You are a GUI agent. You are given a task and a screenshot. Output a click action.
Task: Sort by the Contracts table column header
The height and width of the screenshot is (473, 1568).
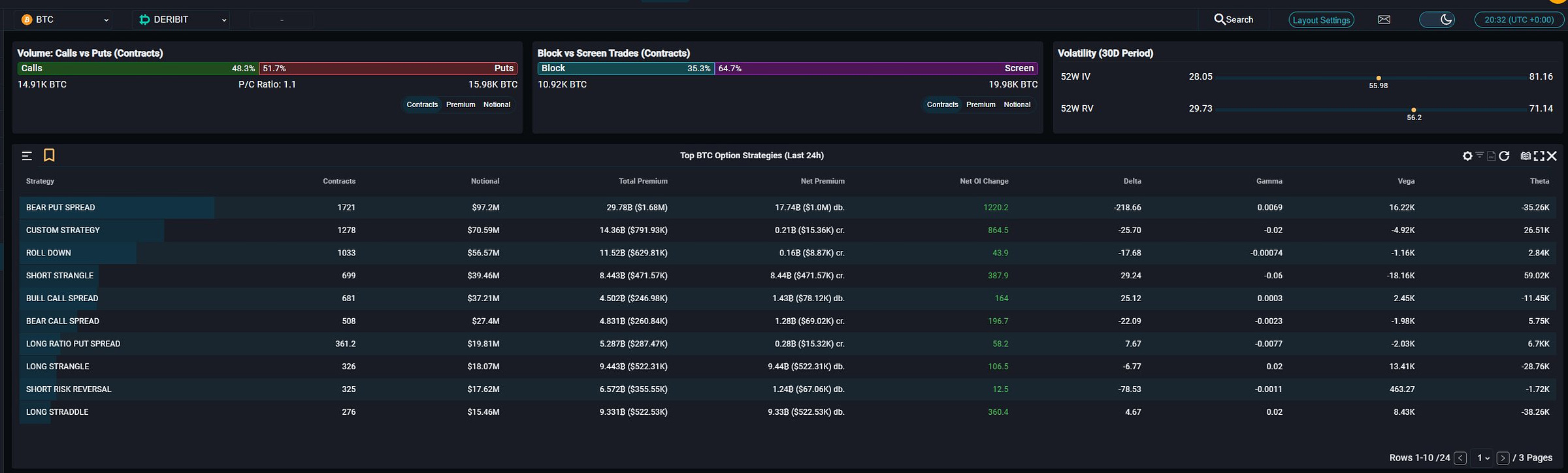coord(339,181)
